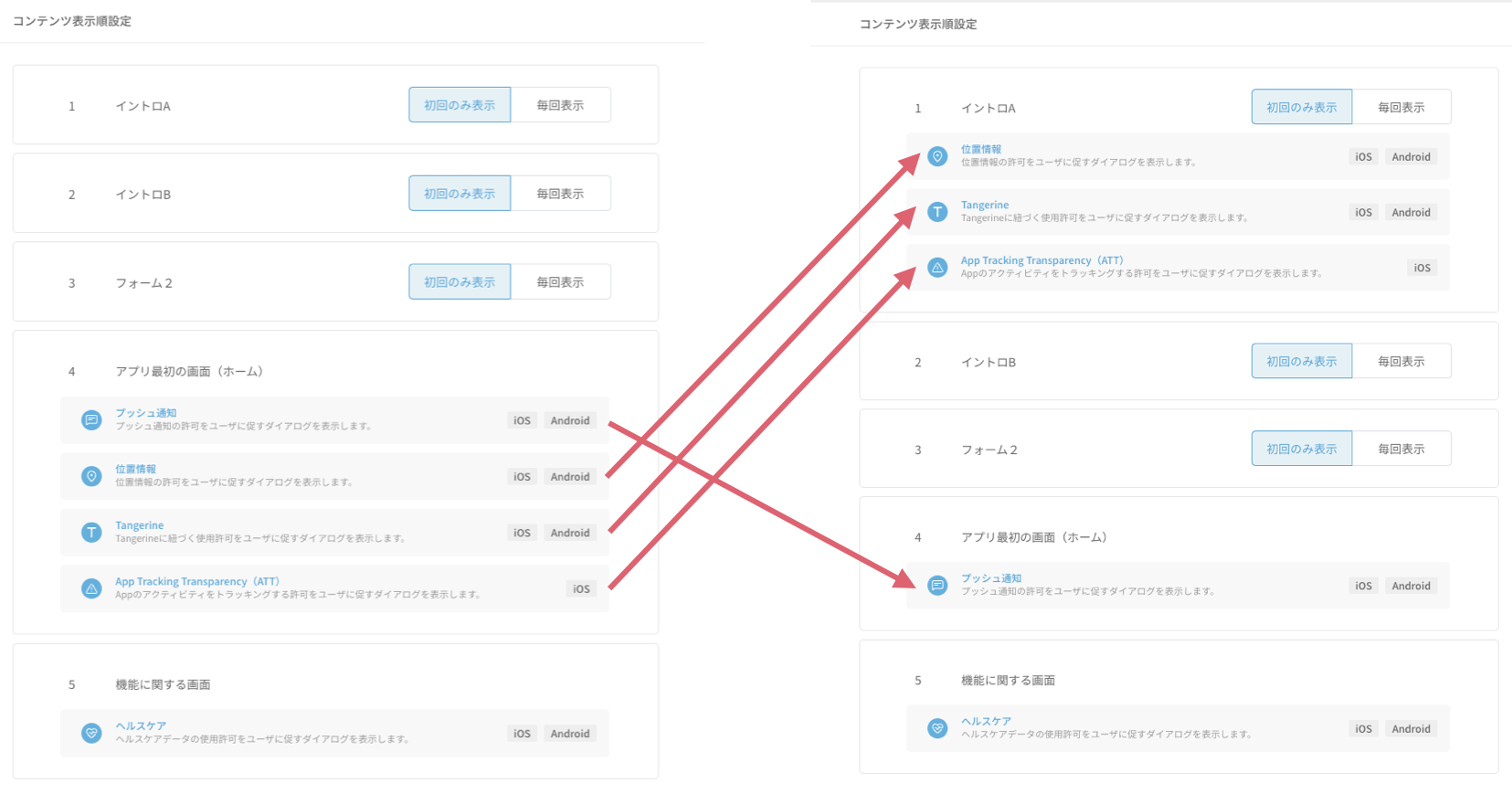Screen dimensions: 1512x794
Task: Click コンテンツ表示順設定 title in right panel
Action: 918,24
